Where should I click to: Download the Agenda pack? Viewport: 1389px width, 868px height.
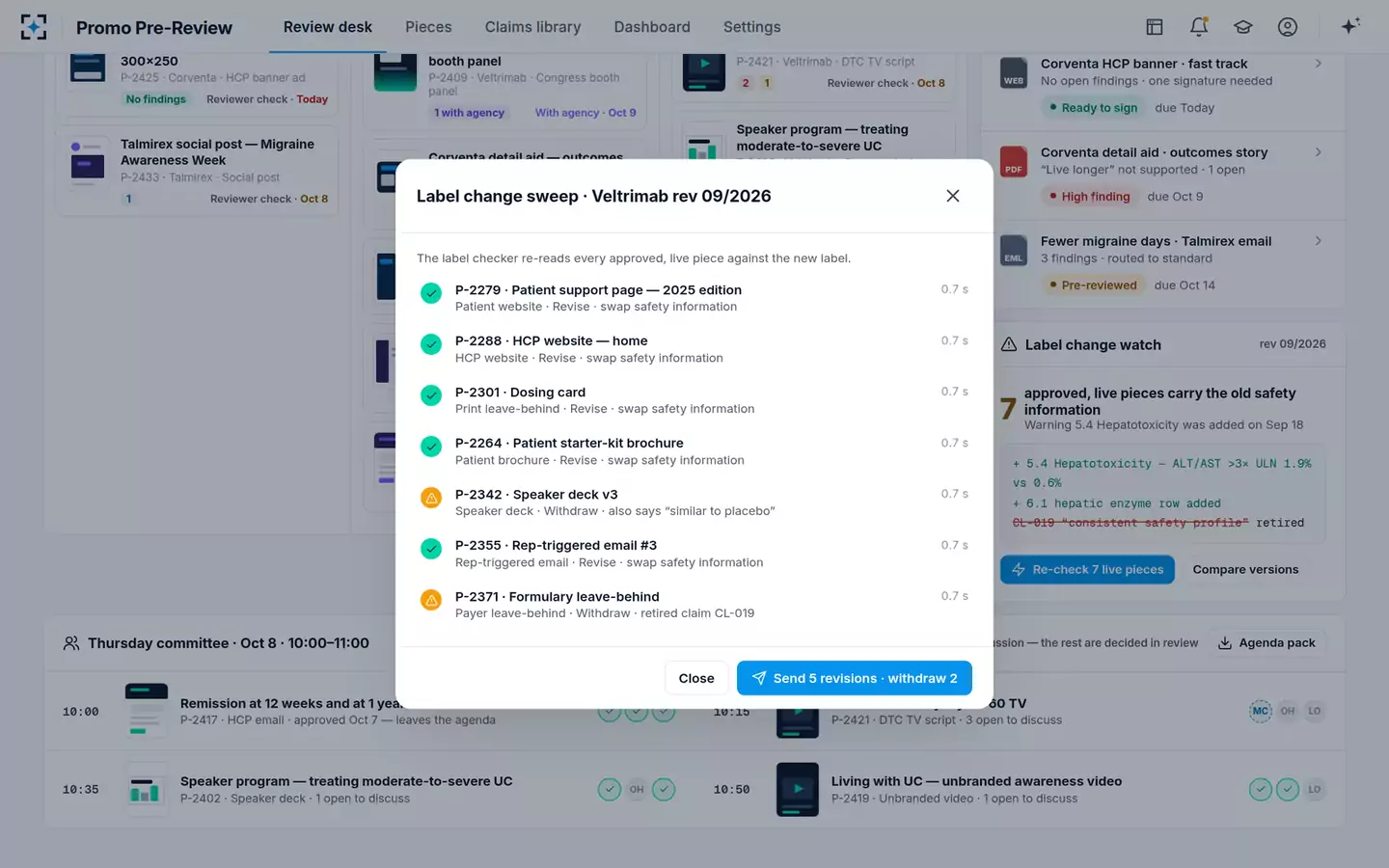pos(1267,643)
